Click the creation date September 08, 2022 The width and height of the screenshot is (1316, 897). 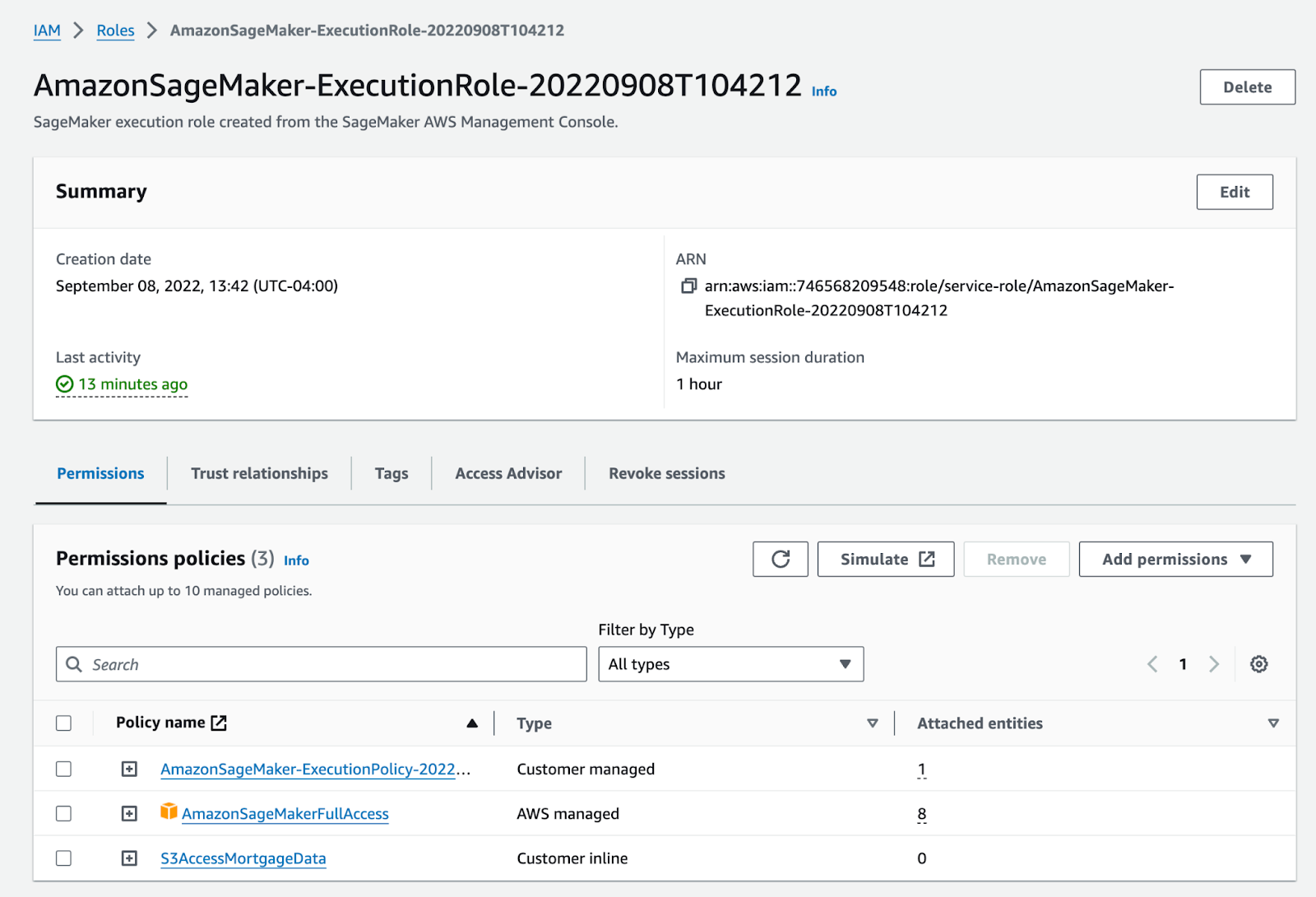tap(197, 286)
